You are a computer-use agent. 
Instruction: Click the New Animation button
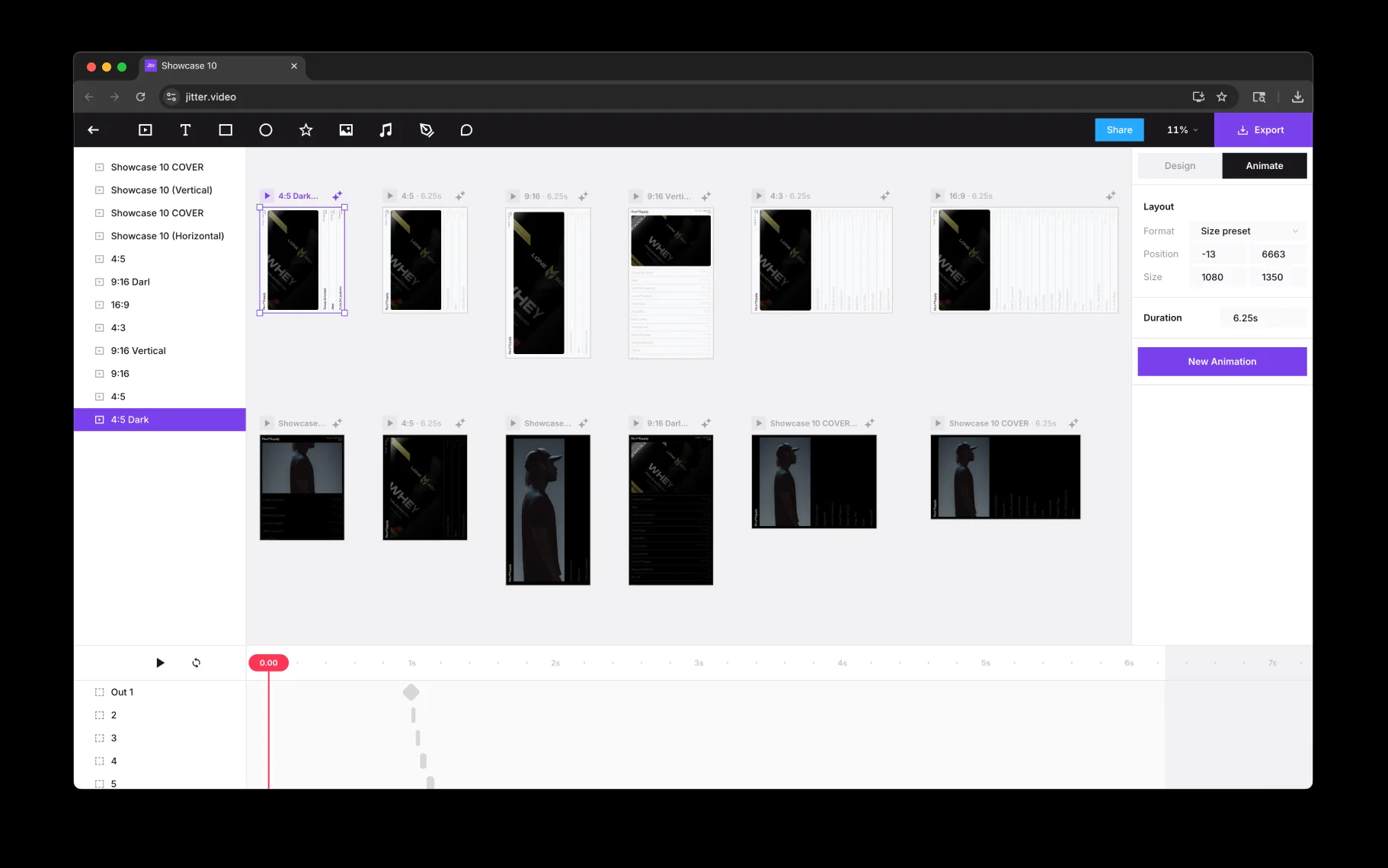1221,362
